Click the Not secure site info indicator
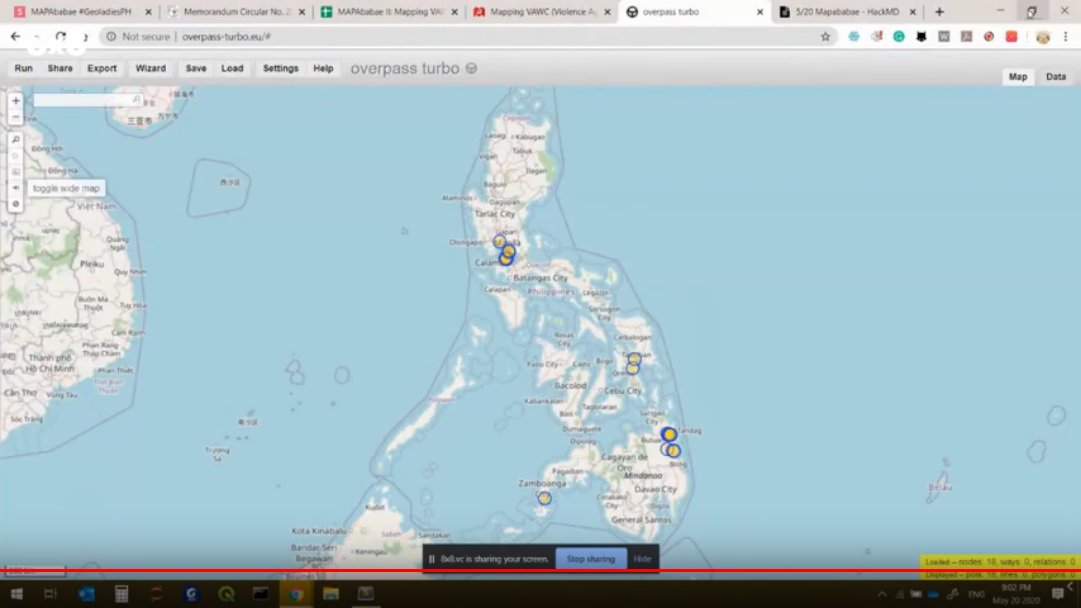 (x=138, y=37)
